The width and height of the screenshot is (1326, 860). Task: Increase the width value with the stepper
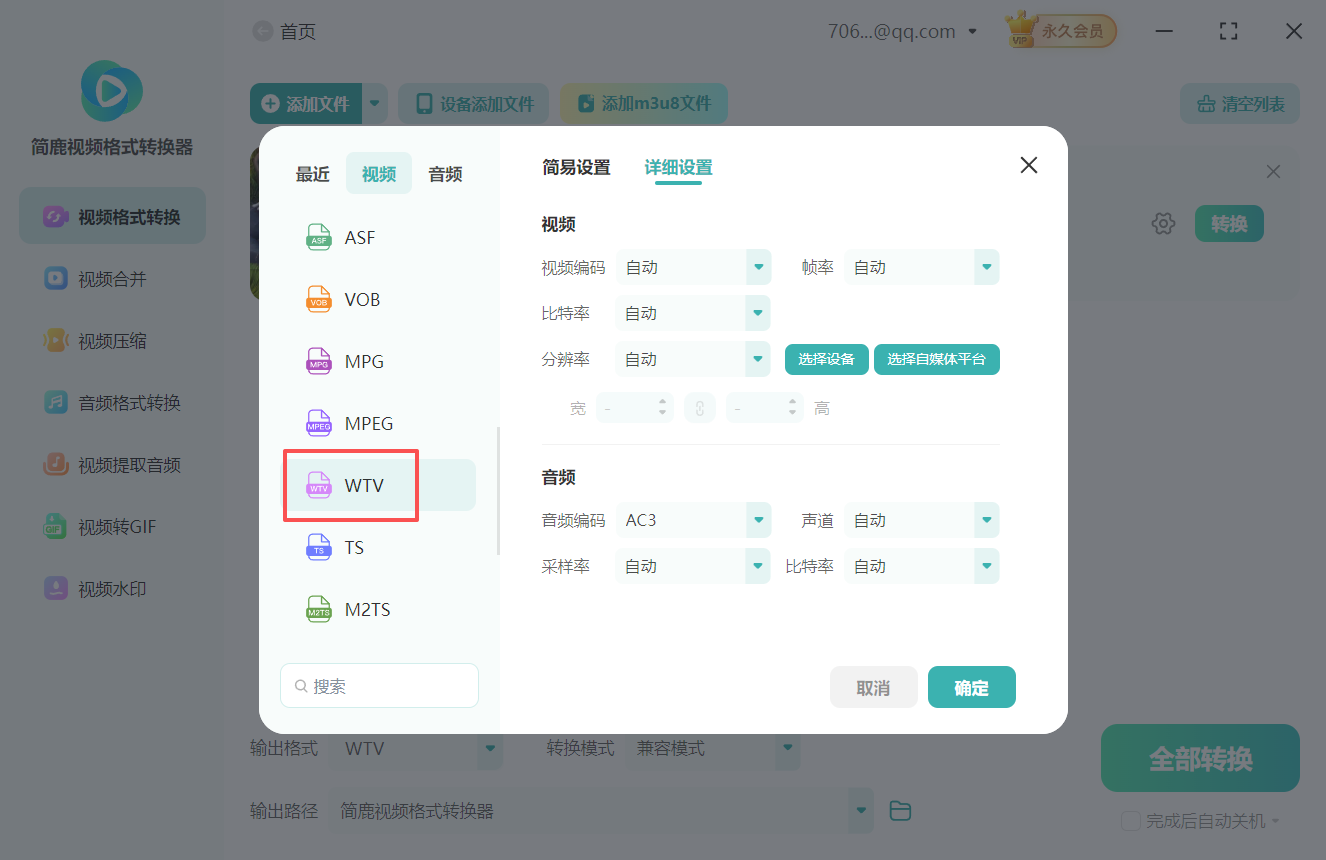[x=662, y=402]
